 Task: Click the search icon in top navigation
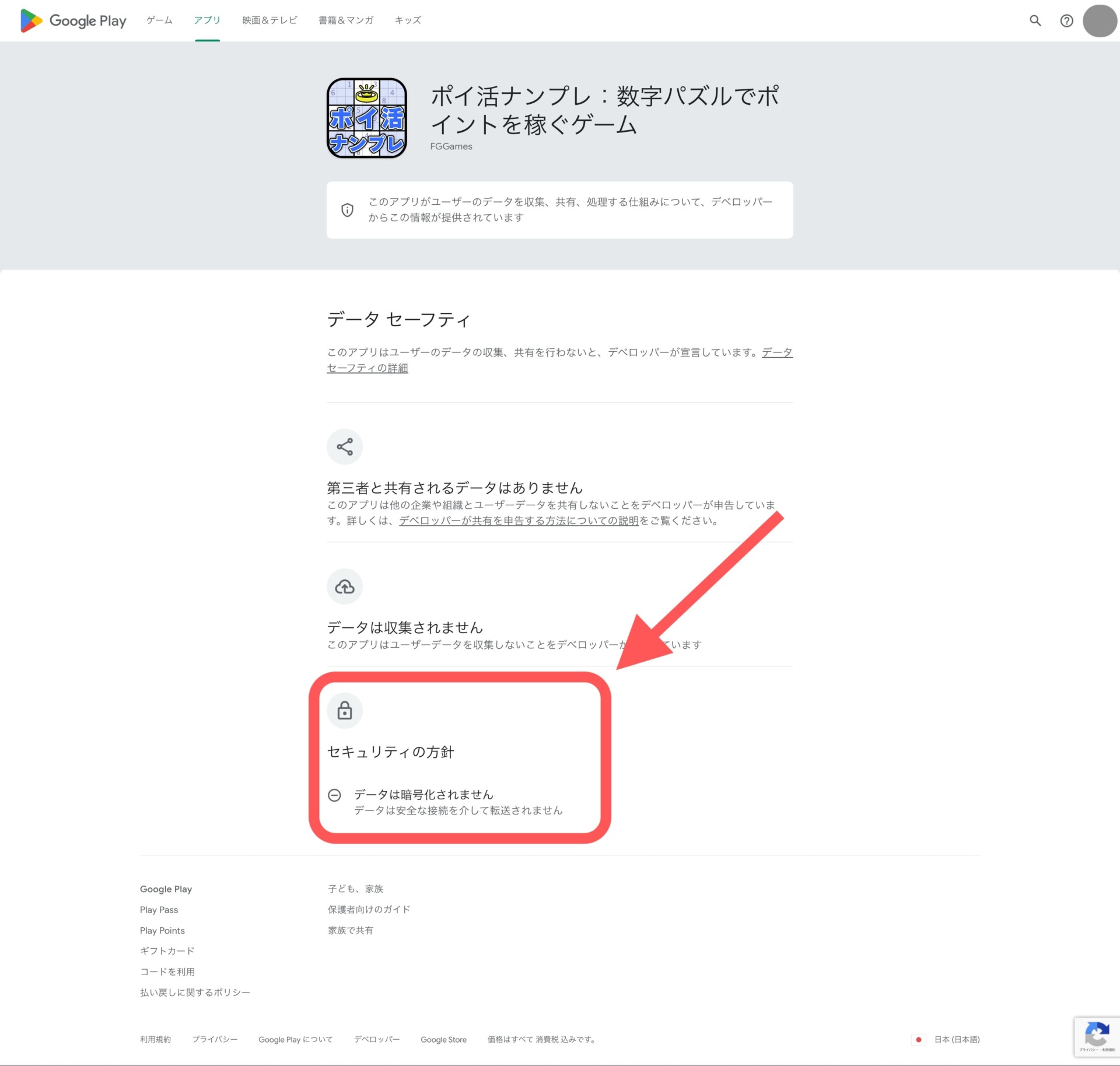[1036, 20]
